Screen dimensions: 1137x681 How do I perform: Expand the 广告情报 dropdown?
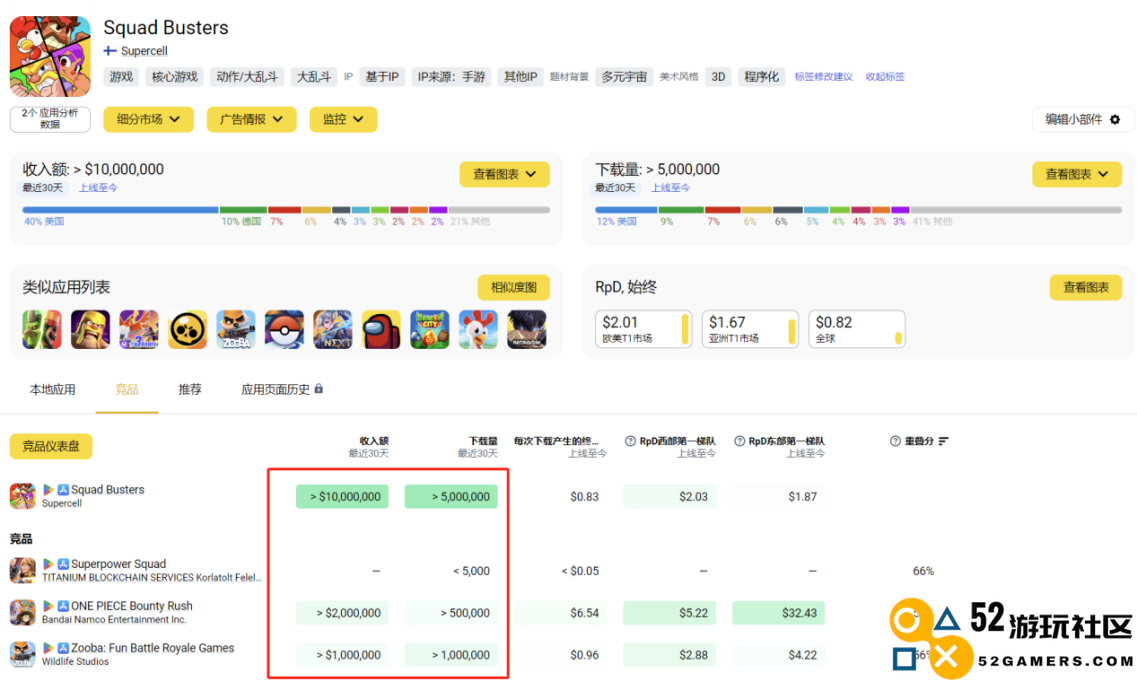pos(252,120)
